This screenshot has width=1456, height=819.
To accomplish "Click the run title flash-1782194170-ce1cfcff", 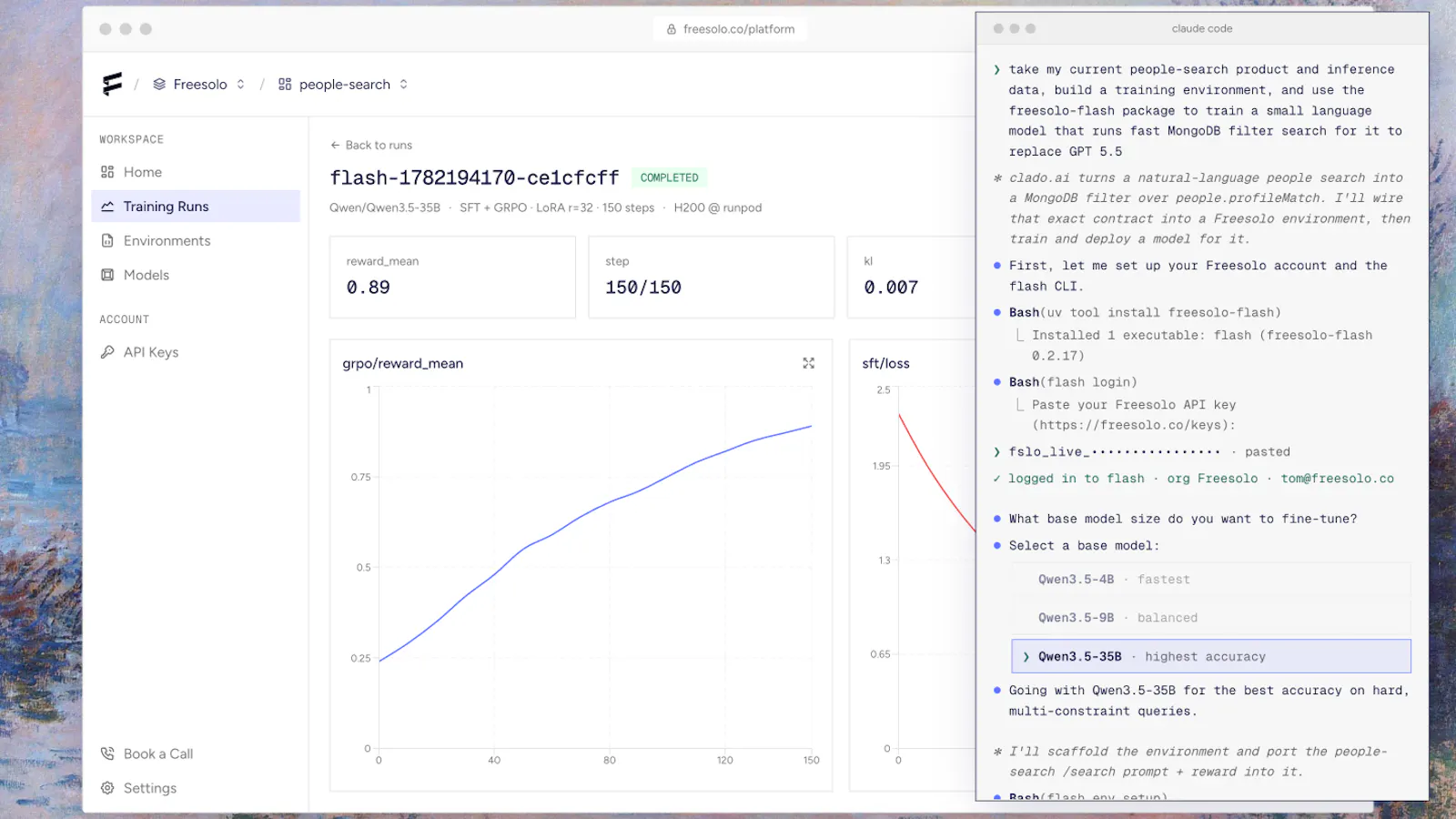I will tap(474, 177).
